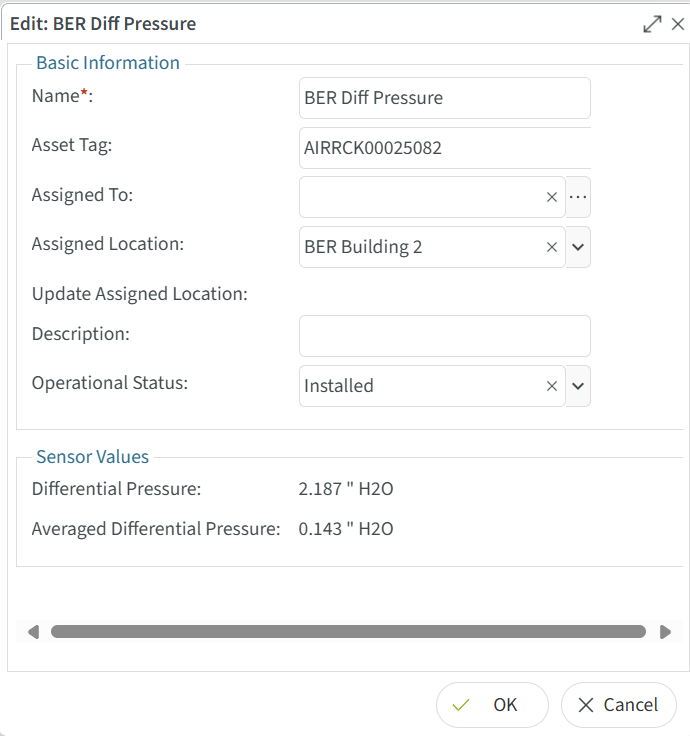Click into the Name input field

pos(444,98)
